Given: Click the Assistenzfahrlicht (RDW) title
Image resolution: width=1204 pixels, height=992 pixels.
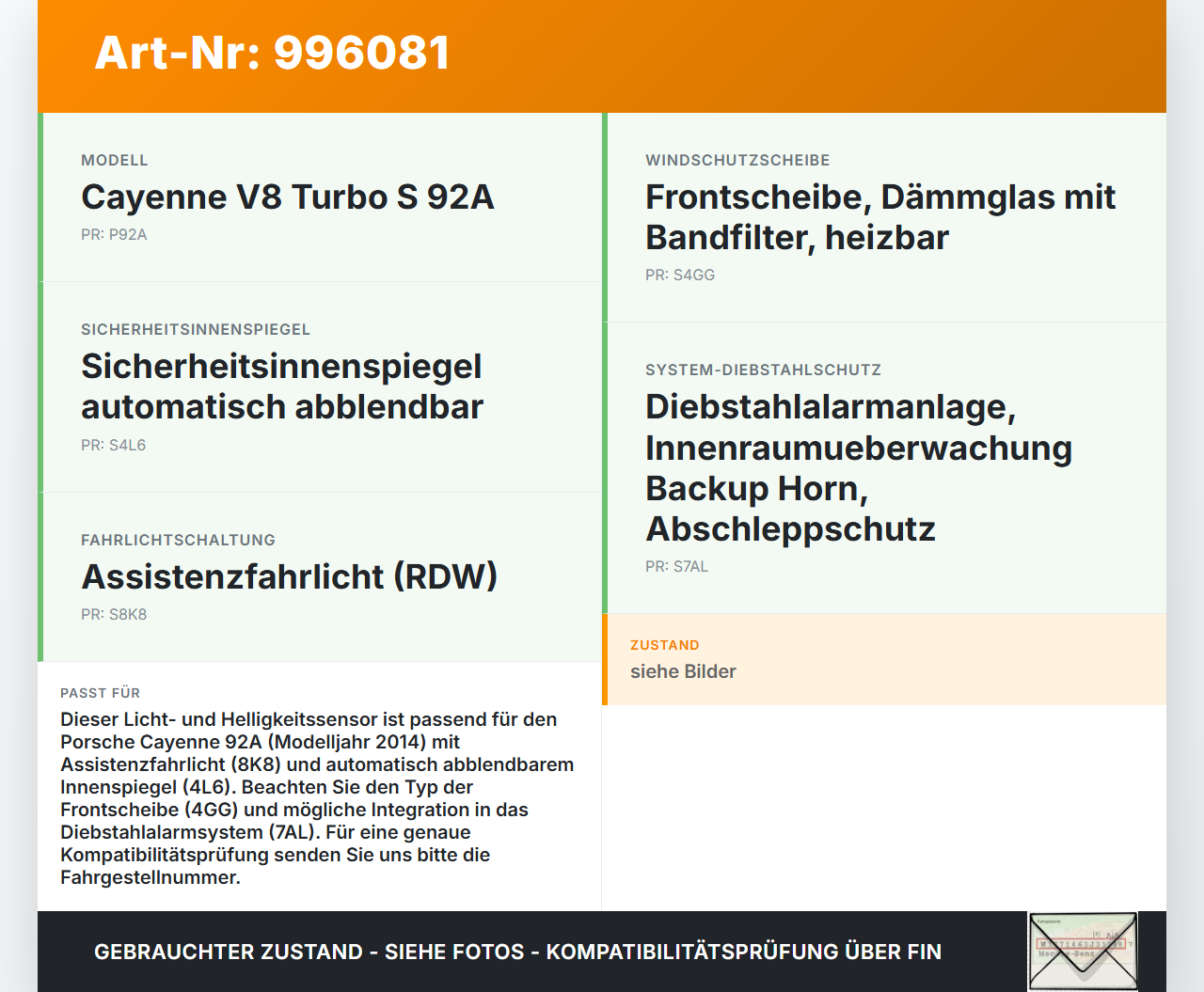Looking at the screenshot, I should (x=290, y=576).
